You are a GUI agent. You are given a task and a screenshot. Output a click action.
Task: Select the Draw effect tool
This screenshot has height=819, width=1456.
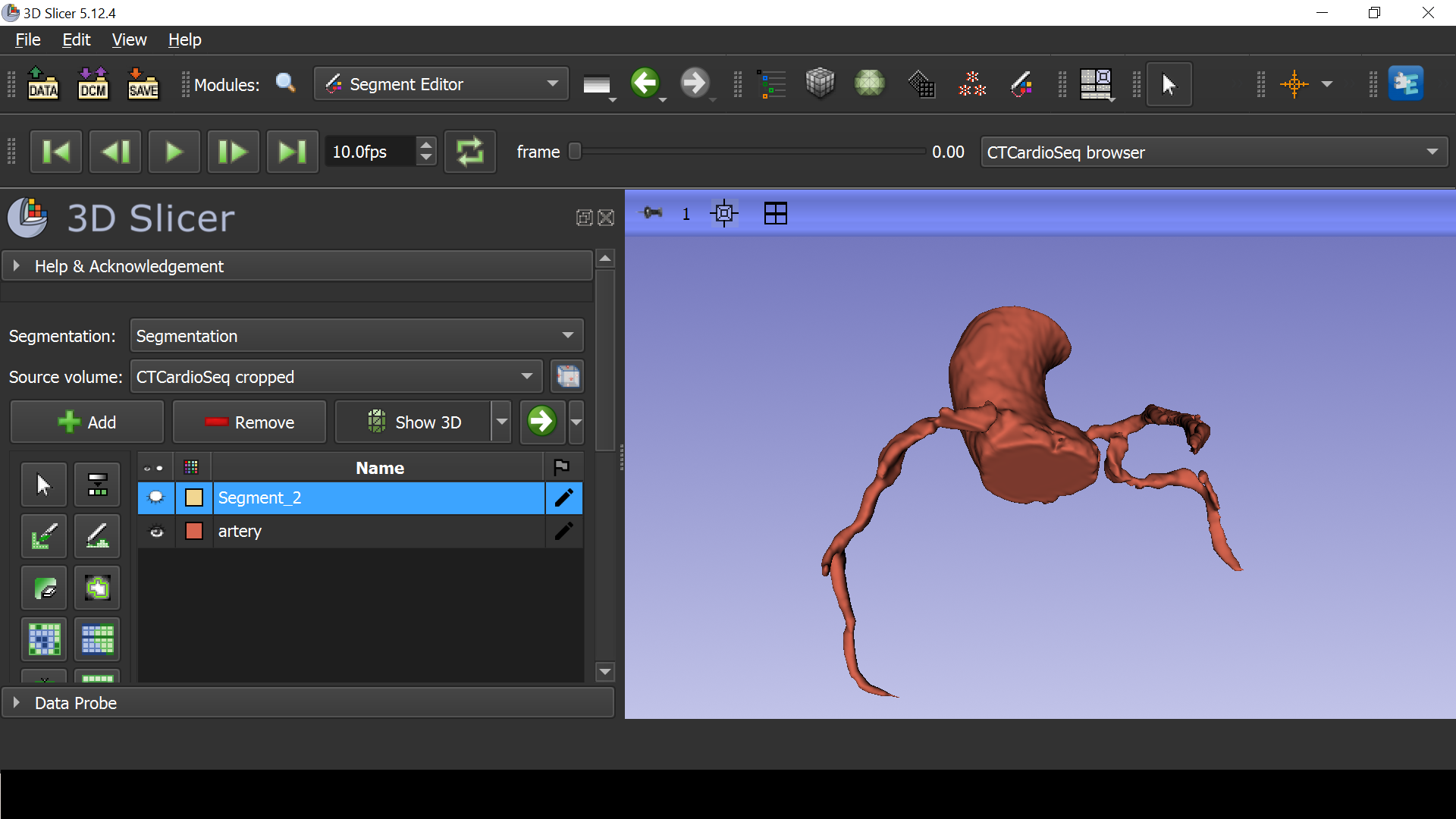click(x=97, y=536)
